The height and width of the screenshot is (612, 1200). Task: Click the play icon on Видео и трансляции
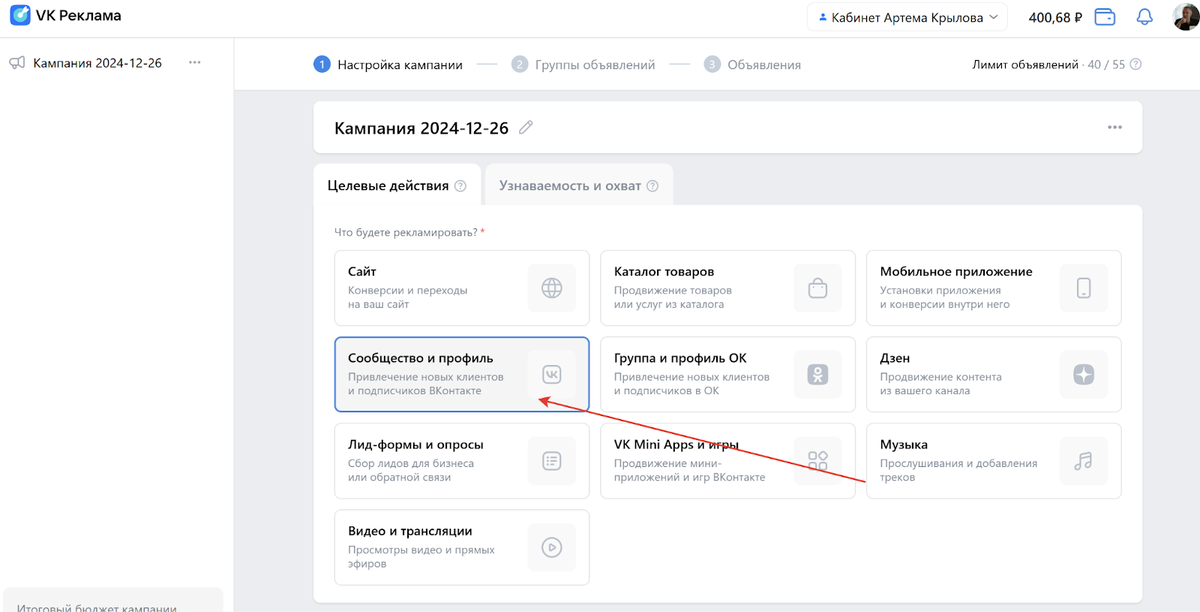552,547
